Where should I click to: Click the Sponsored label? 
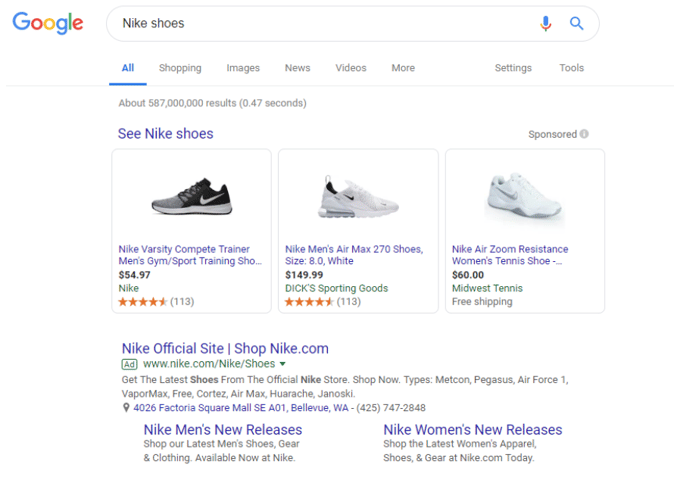point(552,134)
